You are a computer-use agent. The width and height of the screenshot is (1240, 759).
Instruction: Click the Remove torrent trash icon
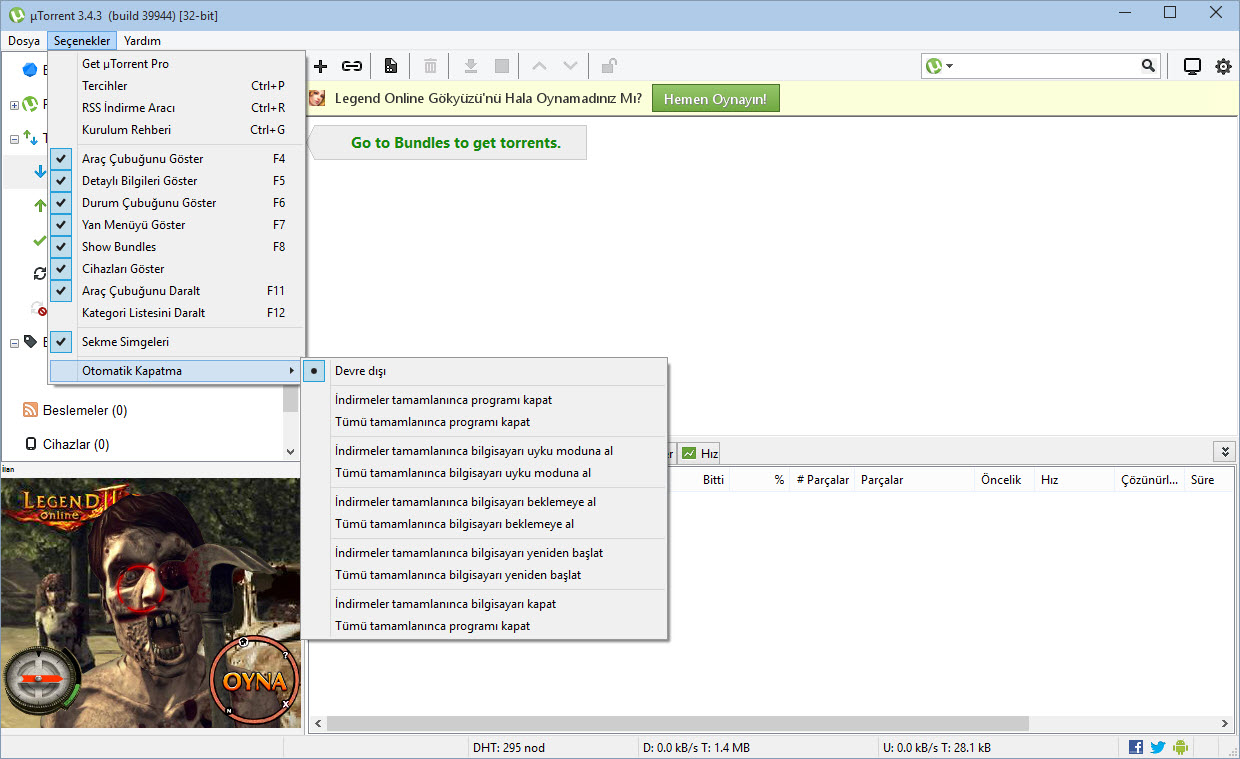(430, 66)
